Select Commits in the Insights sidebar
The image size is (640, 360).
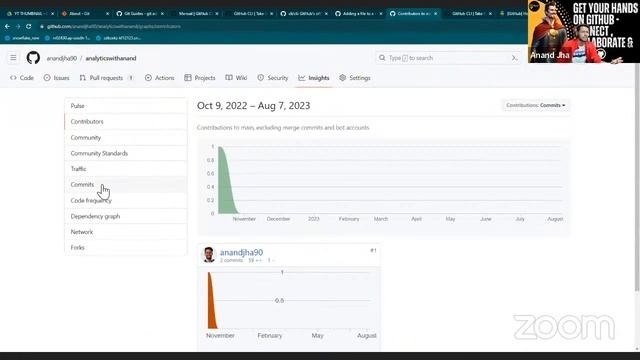pos(126,184)
